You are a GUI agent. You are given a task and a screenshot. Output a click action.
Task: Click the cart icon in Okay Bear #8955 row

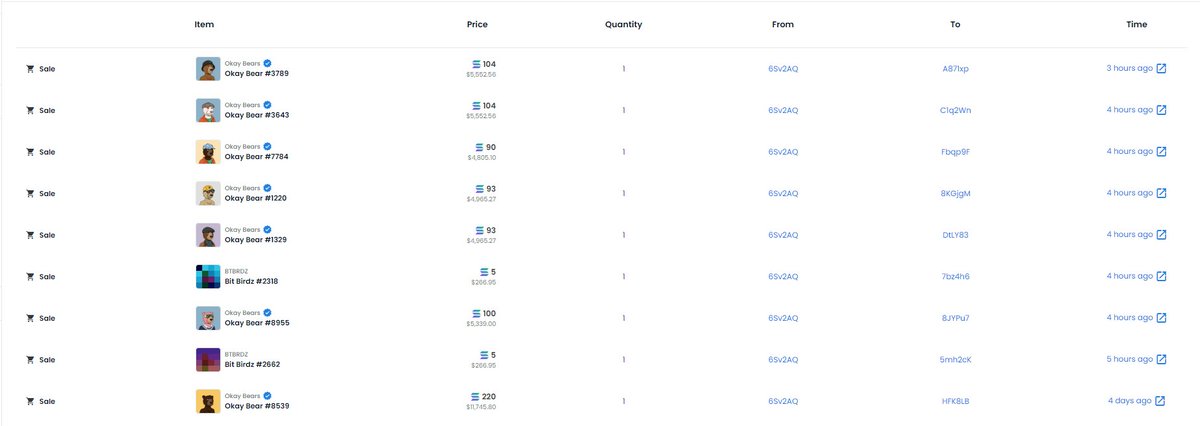pyautogui.click(x=30, y=318)
